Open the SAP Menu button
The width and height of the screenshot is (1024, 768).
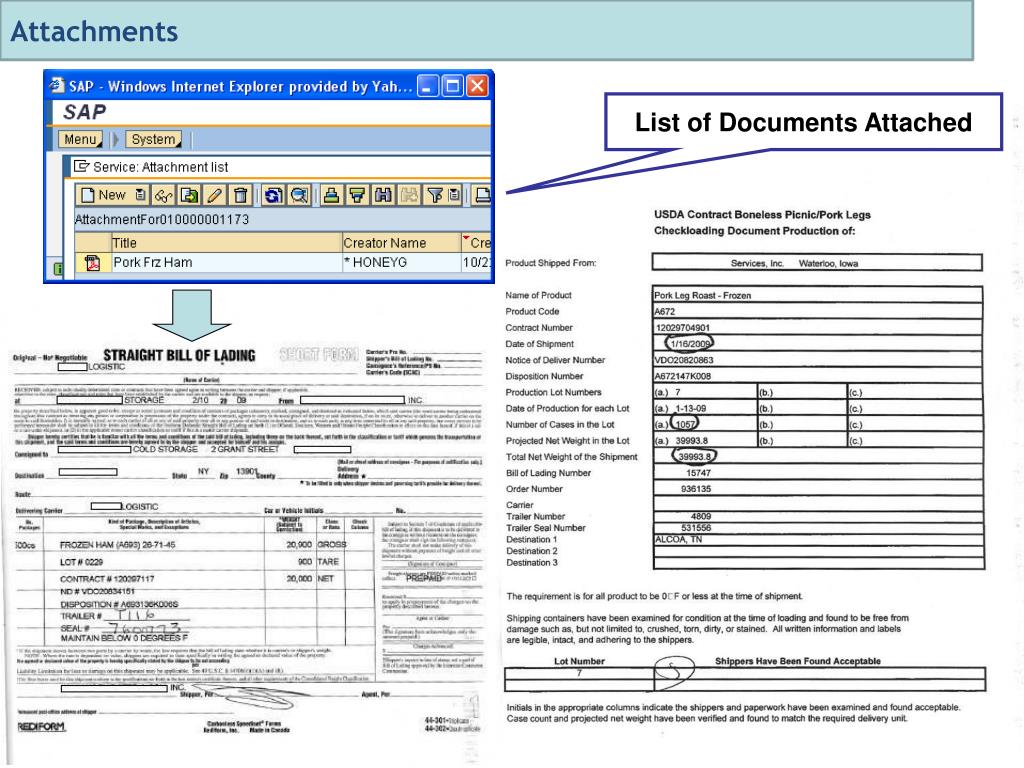[81, 139]
